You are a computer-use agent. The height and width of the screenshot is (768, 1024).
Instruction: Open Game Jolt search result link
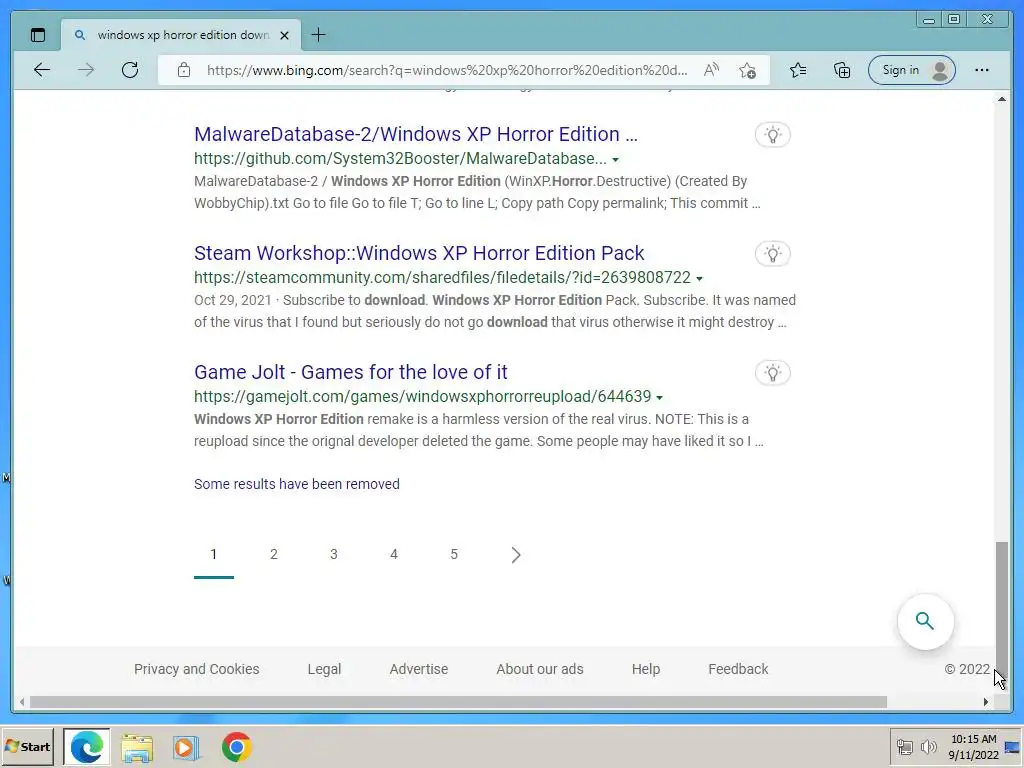click(x=351, y=372)
